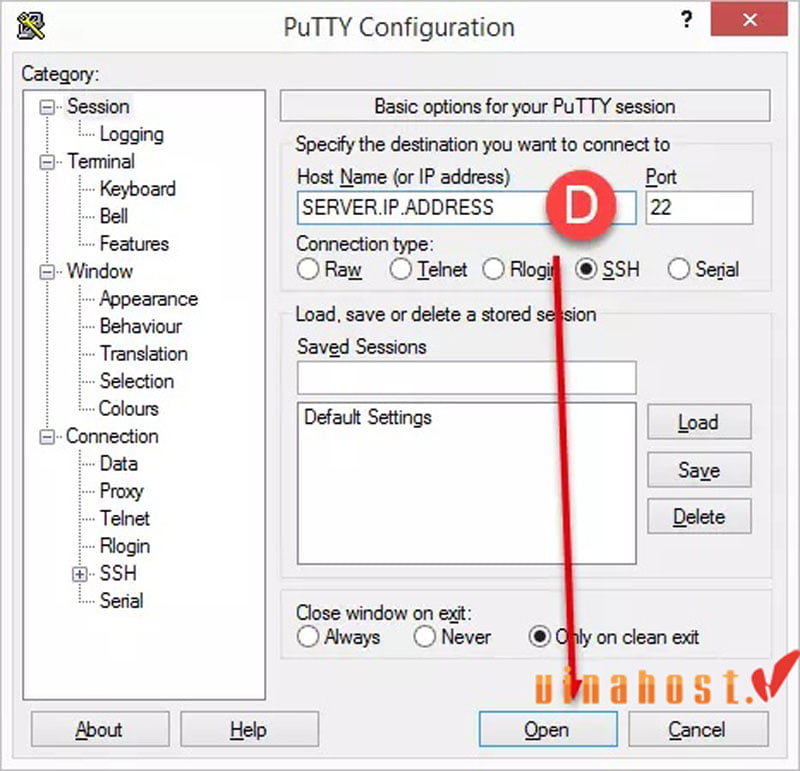Load the Default Settings session
This screenshot has width=800, height=771.
[698, 422]
